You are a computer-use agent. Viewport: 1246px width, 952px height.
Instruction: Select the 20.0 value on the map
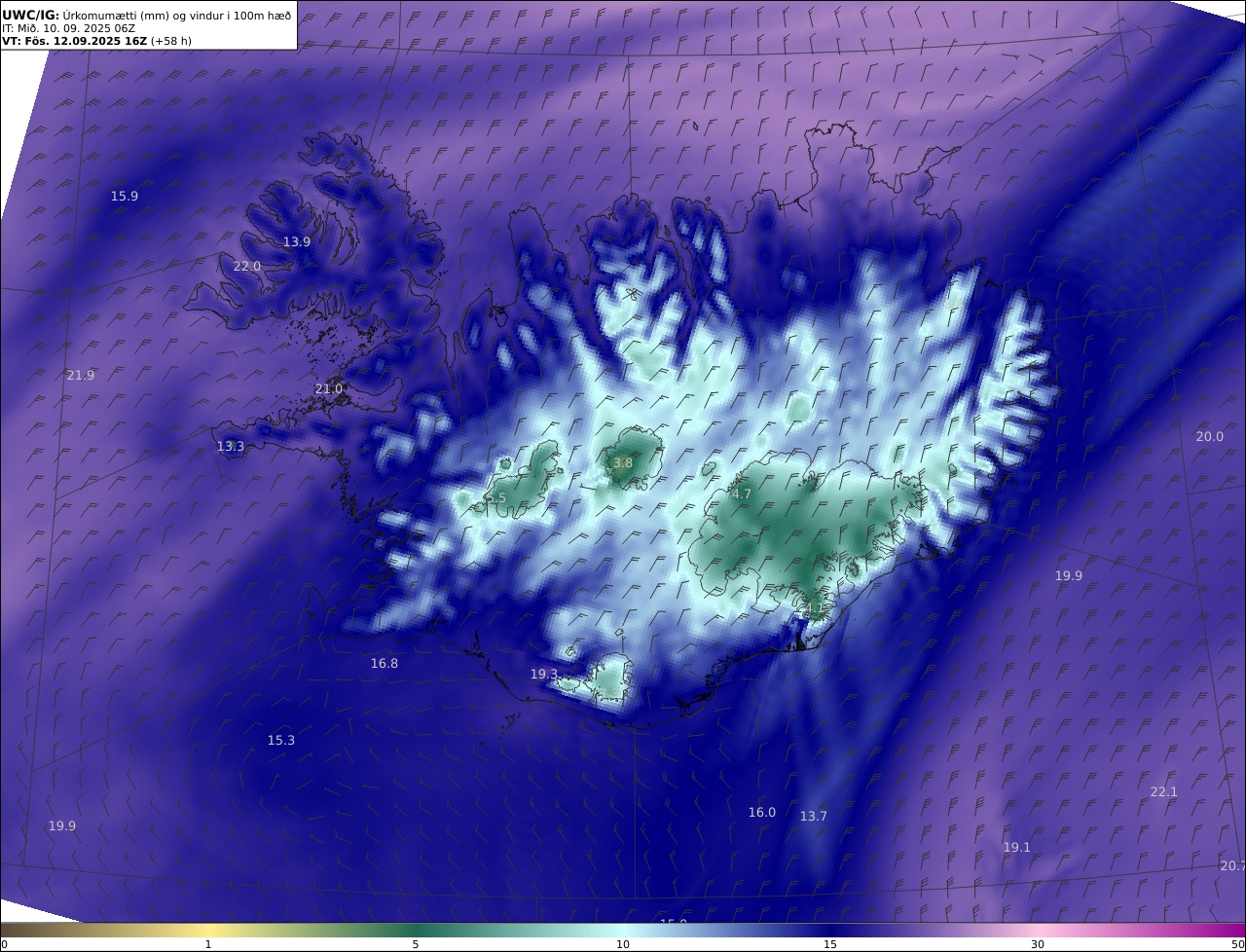click(x=1209, y=436)
